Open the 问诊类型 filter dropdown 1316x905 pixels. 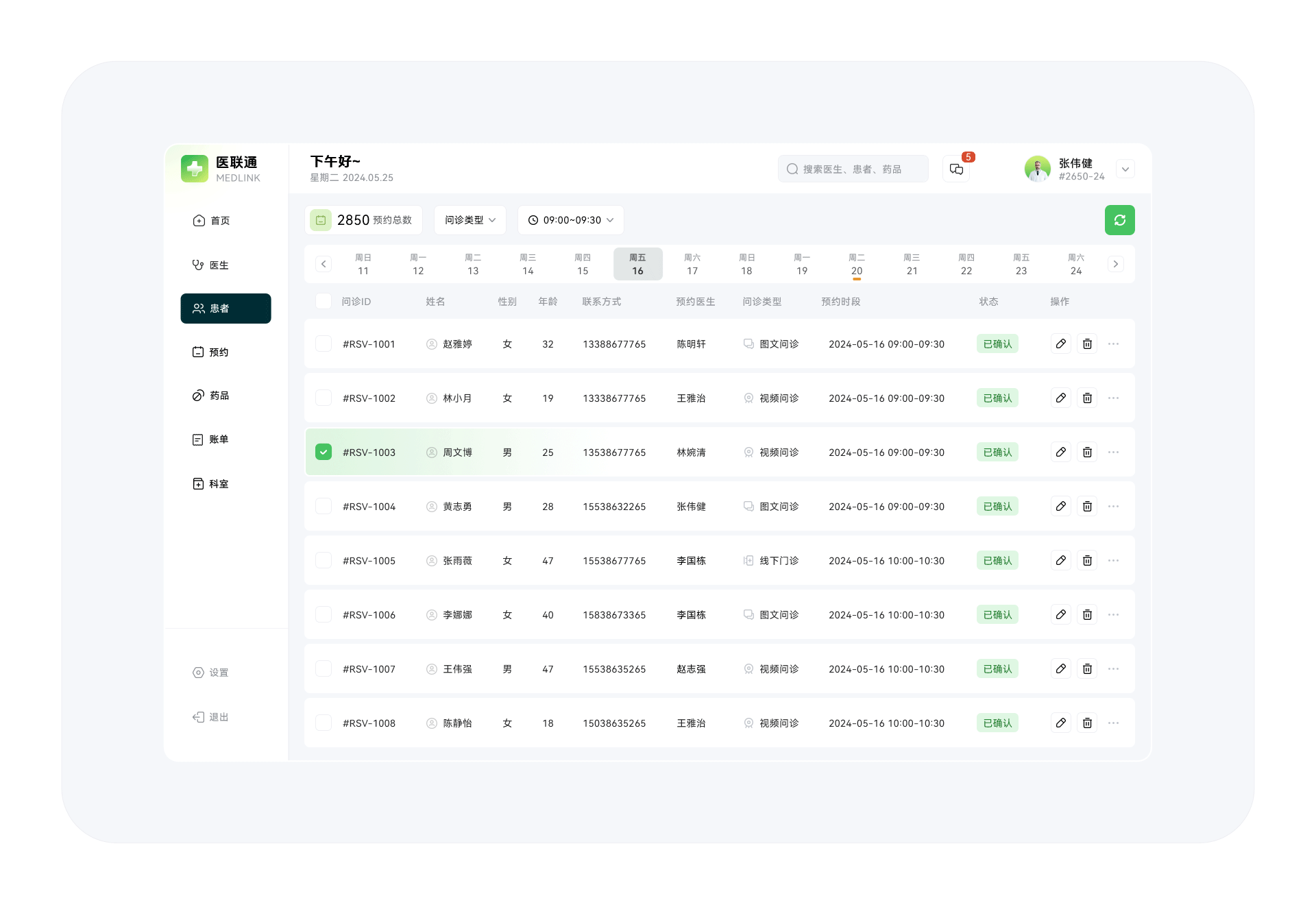470,220
